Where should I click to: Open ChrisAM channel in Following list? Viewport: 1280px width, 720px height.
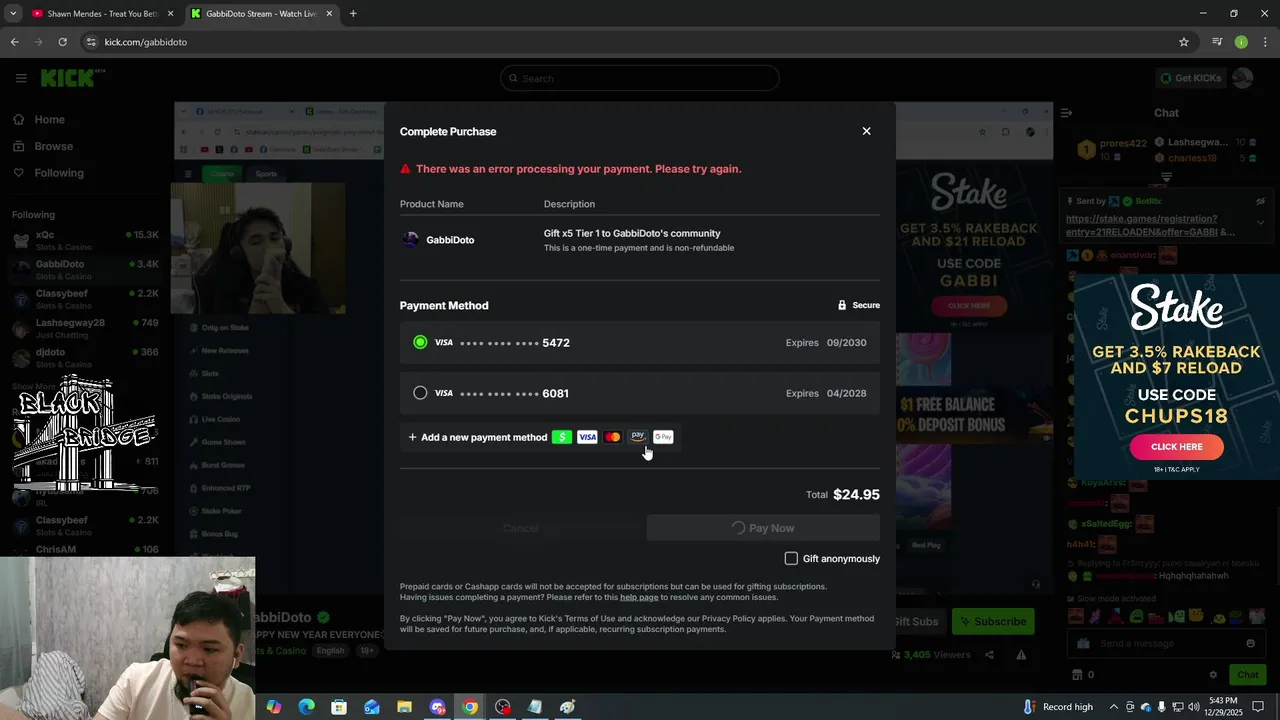tap(85, 549)
